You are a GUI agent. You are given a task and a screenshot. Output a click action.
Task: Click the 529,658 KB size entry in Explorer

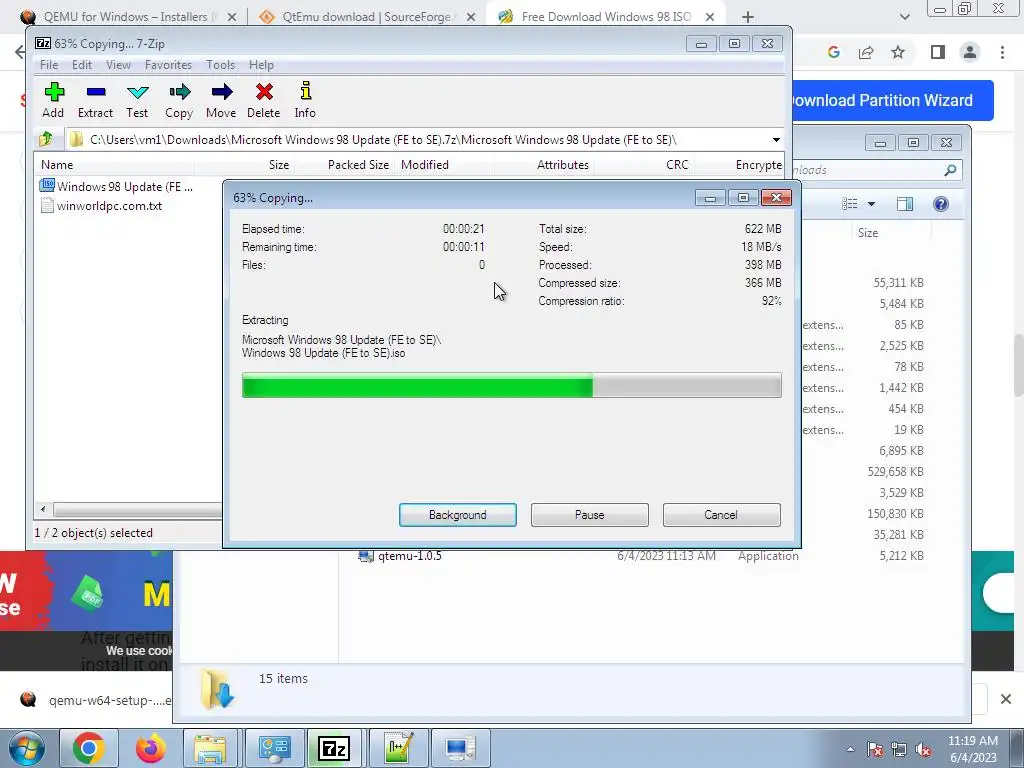(x=895, y=472)
